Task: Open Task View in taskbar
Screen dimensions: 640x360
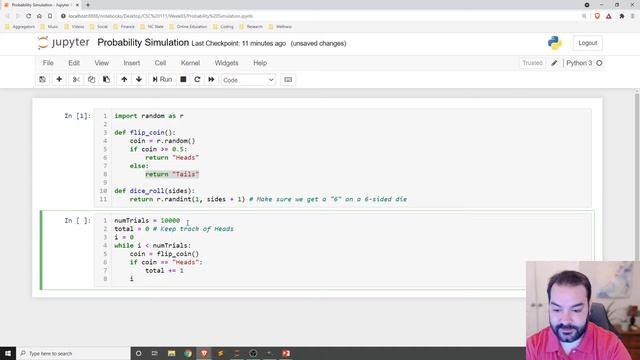Action: pyautogui.click(x=155, y=353)
